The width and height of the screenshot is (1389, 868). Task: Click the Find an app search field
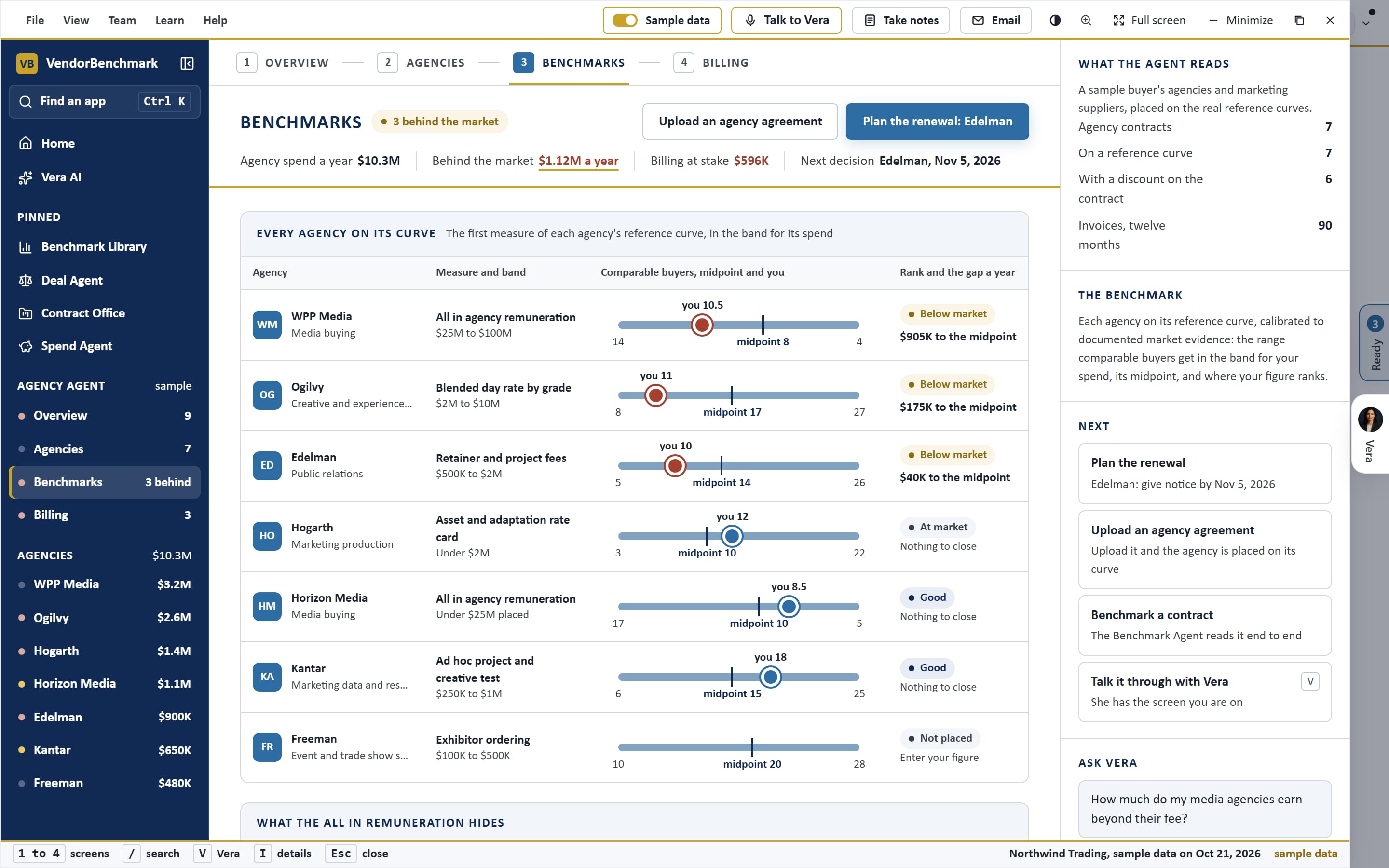[x=105, y=102]
